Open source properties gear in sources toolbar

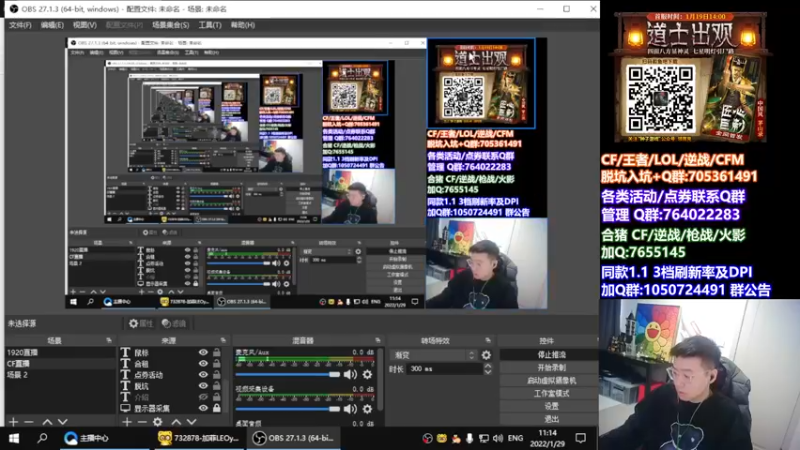[158, 422]
